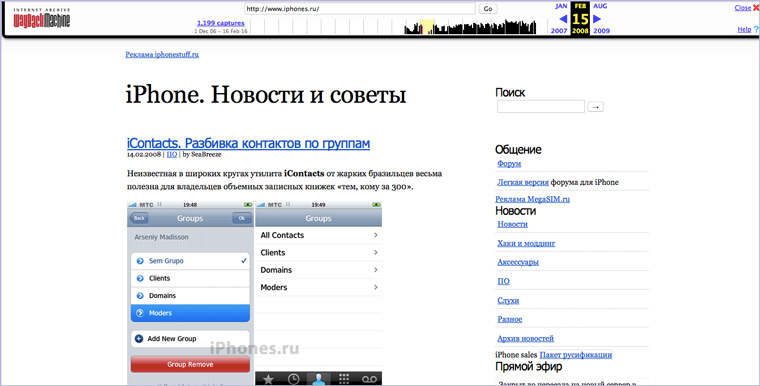760x386 pixels.
Task: Select the AUG month link
Action: [600, 6]
